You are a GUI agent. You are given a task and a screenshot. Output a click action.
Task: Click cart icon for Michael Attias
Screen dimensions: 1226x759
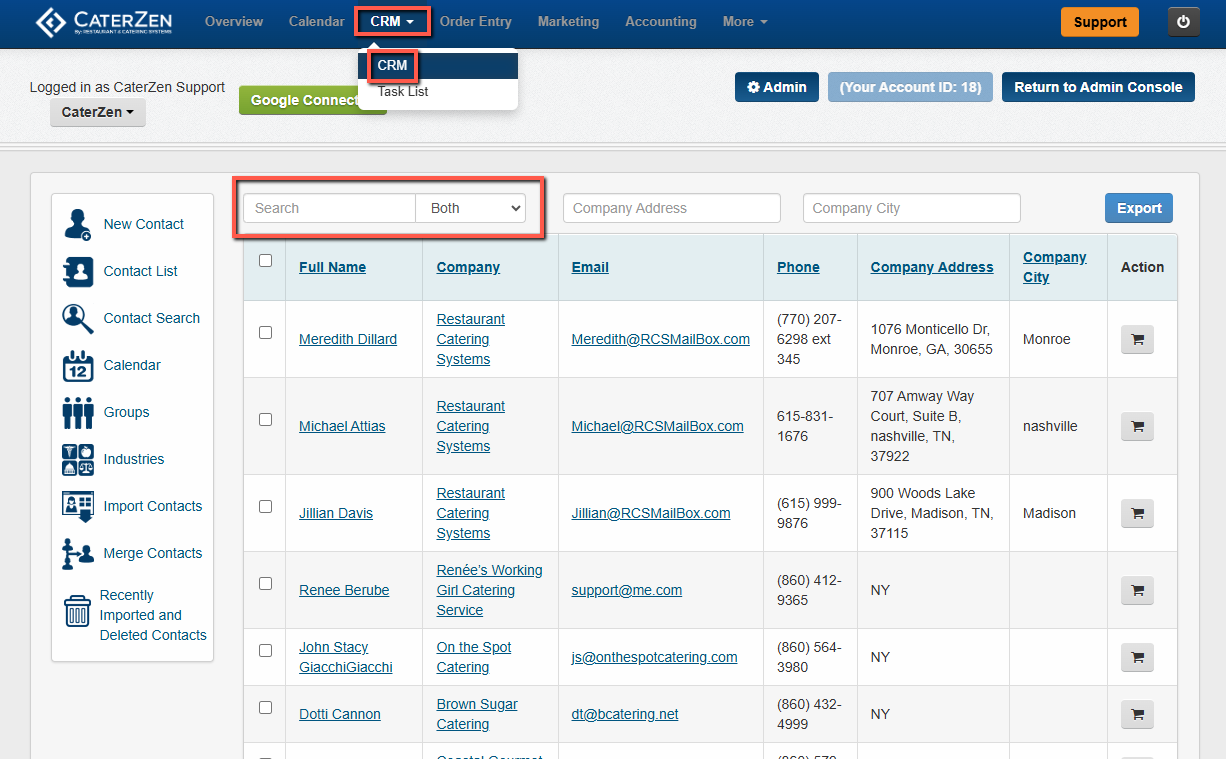coord(1137,426)
